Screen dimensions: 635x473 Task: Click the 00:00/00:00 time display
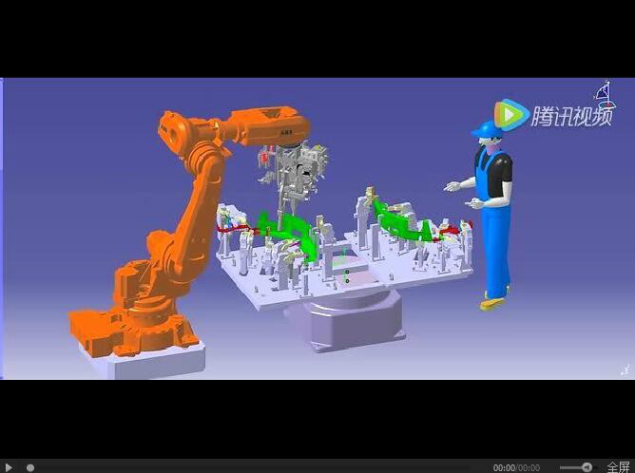[517, 467]
